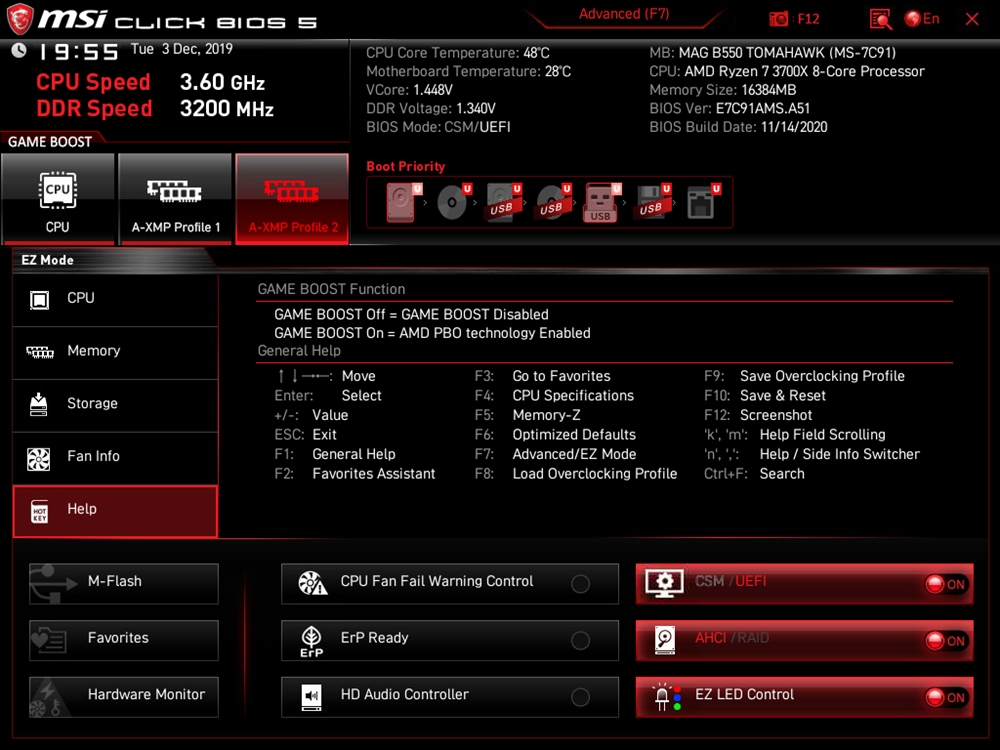
Task: Click the last network boot device icon
Action: [702, 203]
